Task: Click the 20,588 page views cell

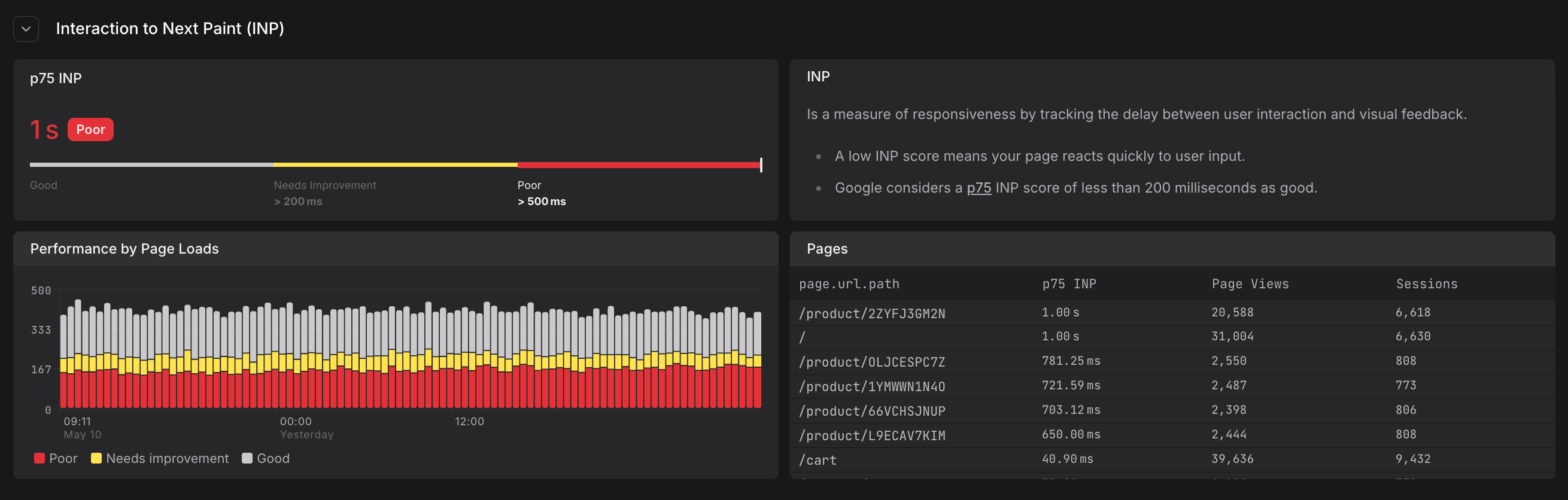Action: [x=1233, y=313]
